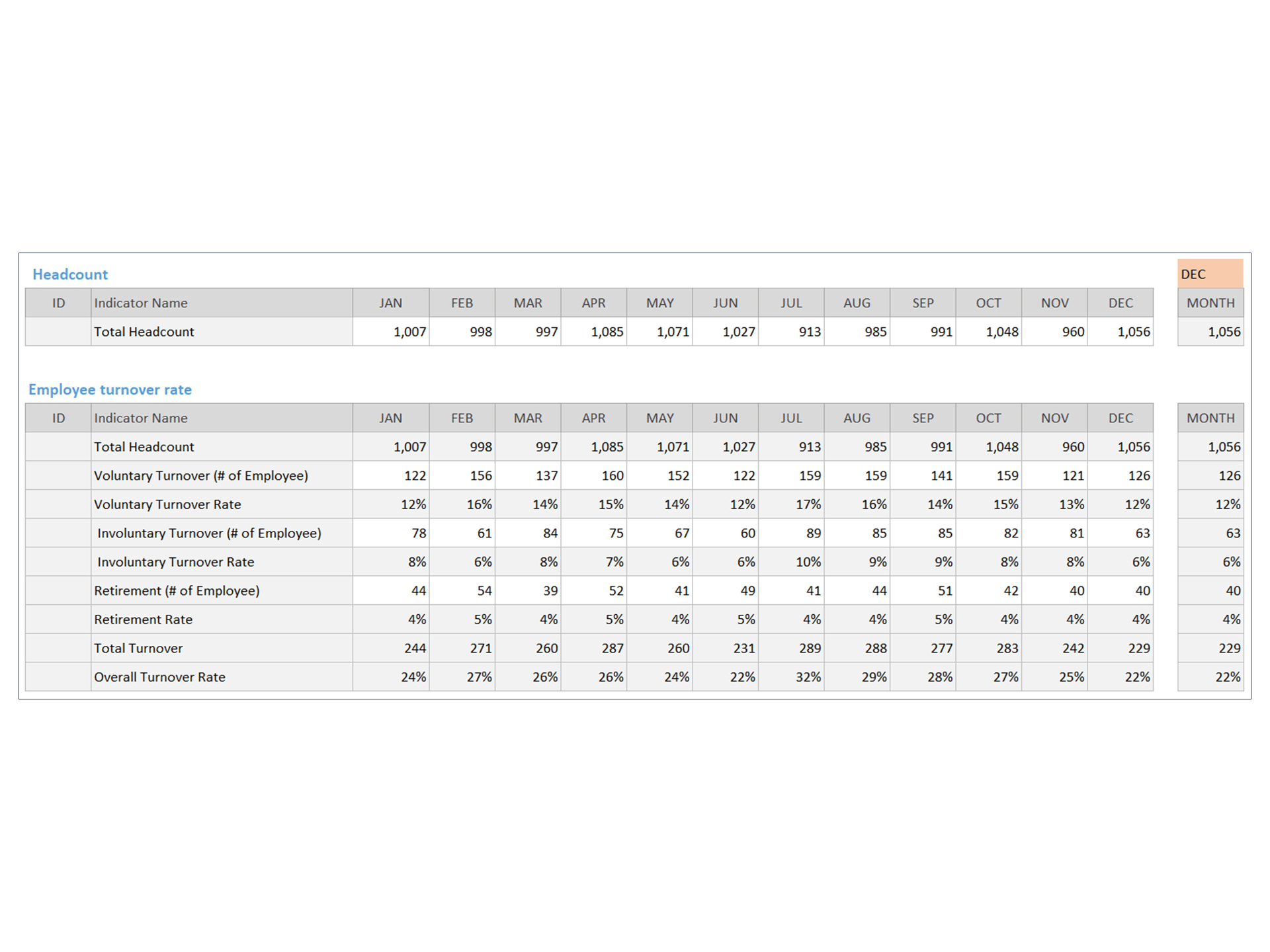The image size is (1270, 952).
Task: Click the Employee turnover rate section title
Action: 110,389
